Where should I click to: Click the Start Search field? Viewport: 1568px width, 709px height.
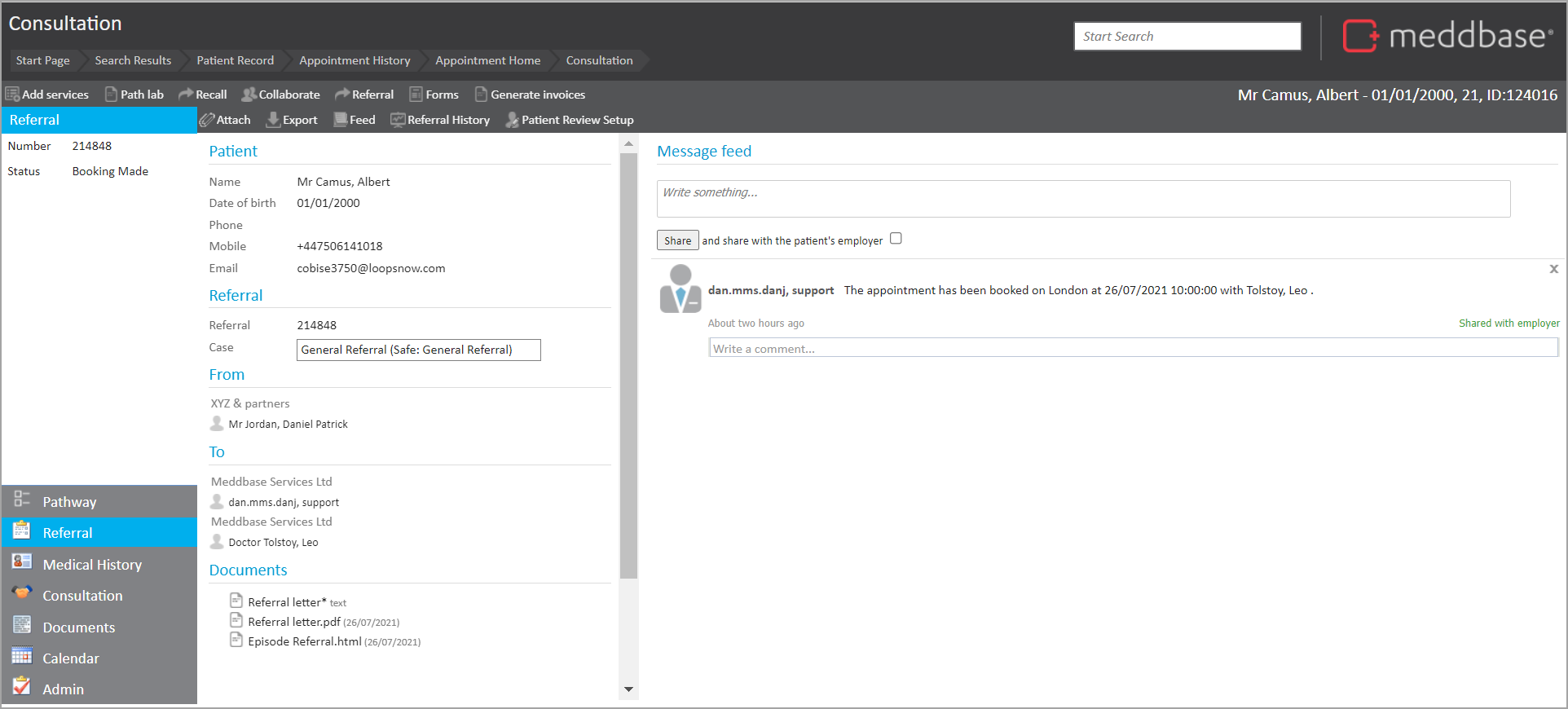coord(1187,37)
